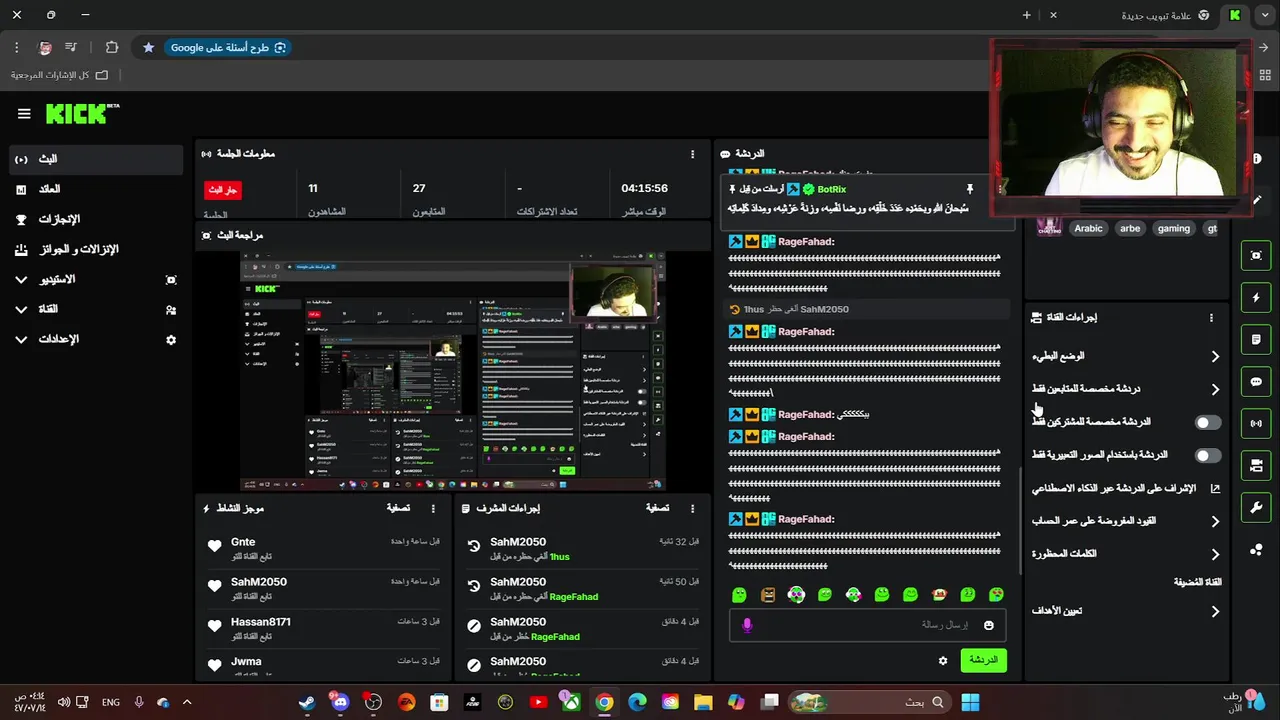Image resolution: width=1280 pixels, height=720 pixels.
Task: Click the username Jwma in the activity feed
Action: pos(246,662)
